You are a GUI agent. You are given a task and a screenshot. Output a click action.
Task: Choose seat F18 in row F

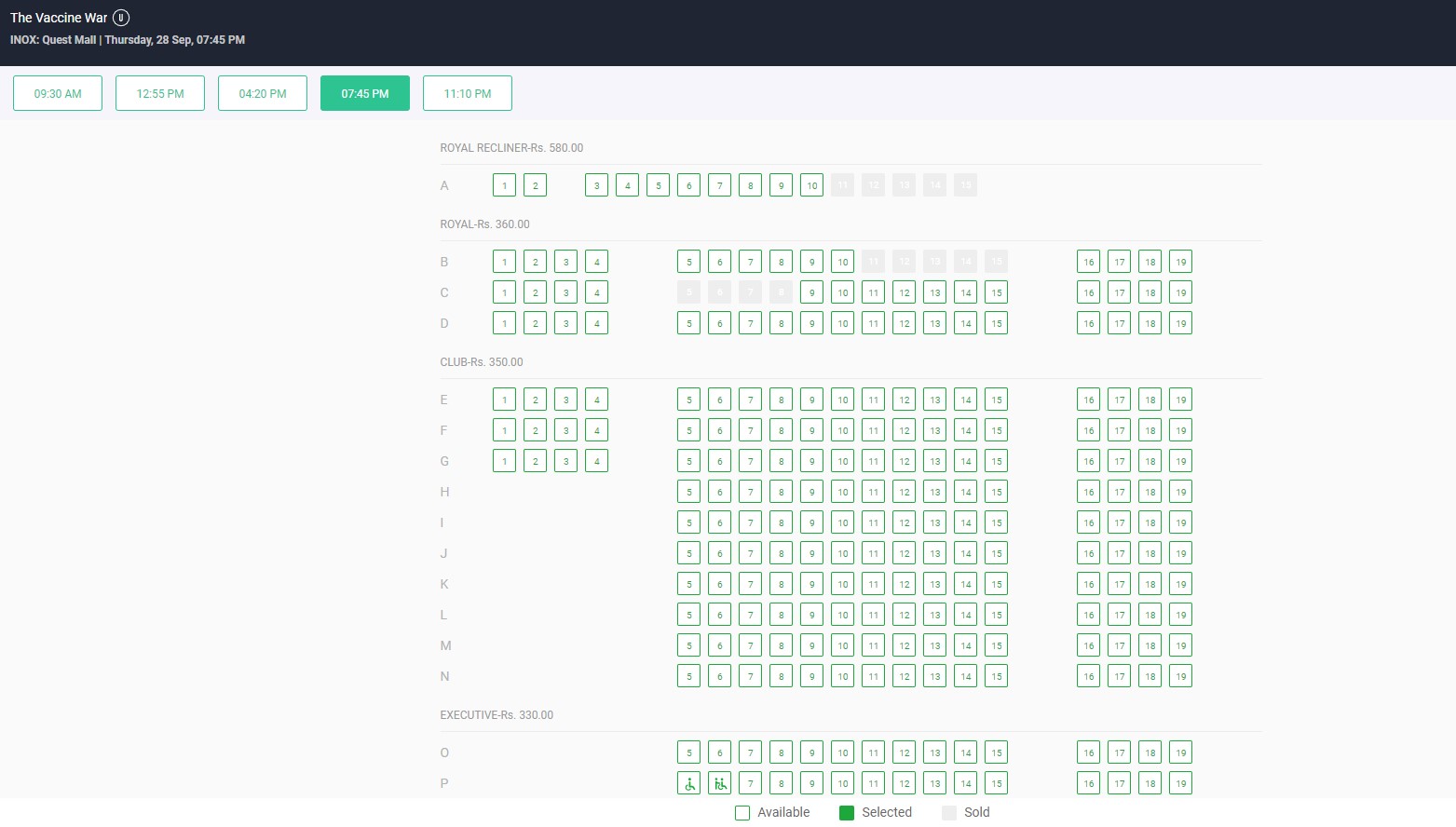[1150, 430]
